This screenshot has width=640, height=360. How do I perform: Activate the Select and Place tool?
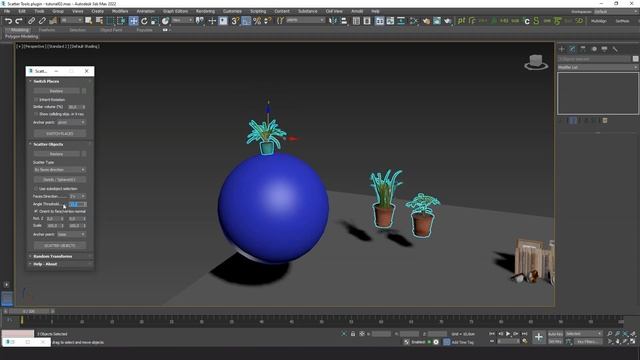(x=165, y=21)
